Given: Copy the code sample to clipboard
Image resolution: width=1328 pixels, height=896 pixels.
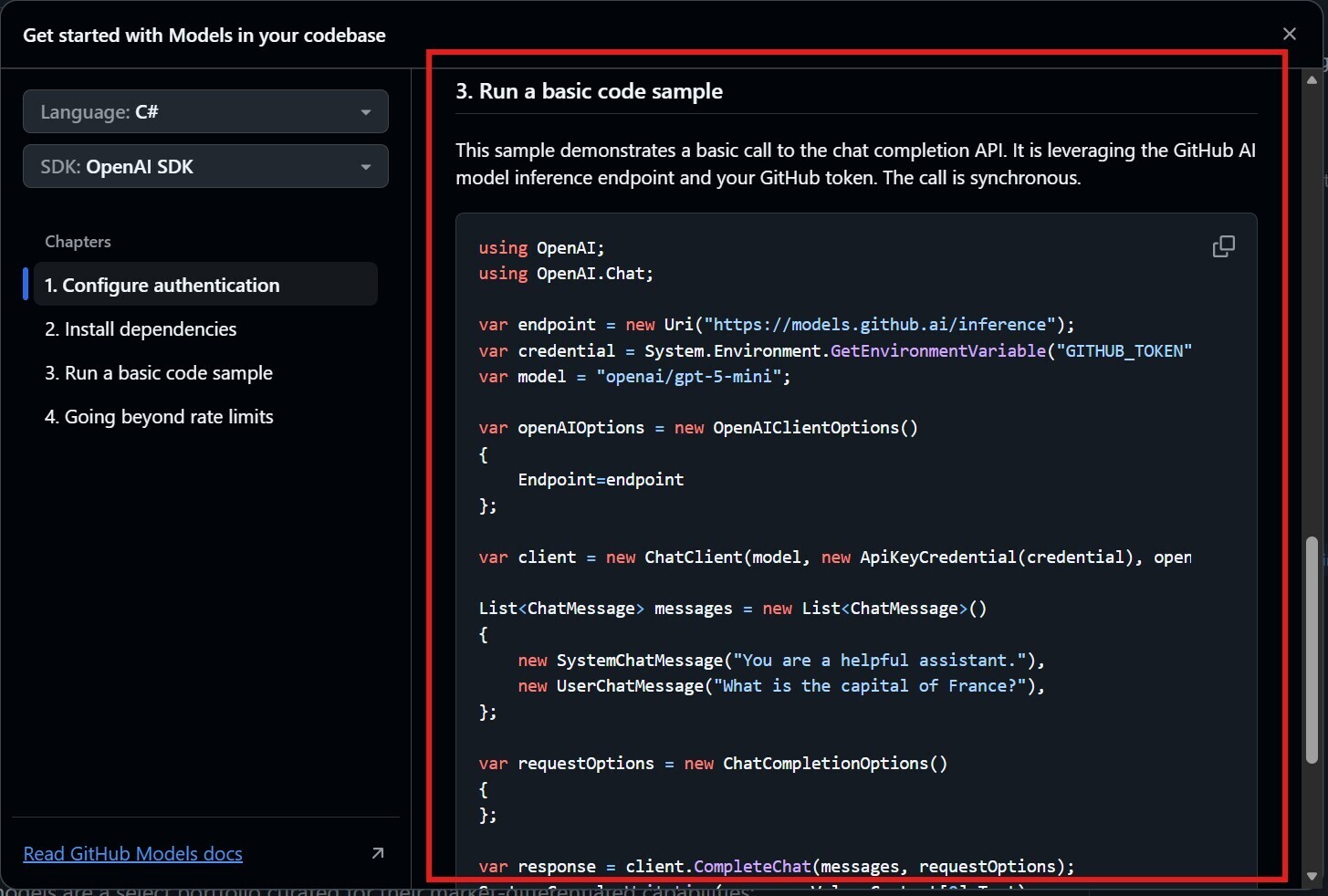Looking at the screenshot, I should point(1223,246).
